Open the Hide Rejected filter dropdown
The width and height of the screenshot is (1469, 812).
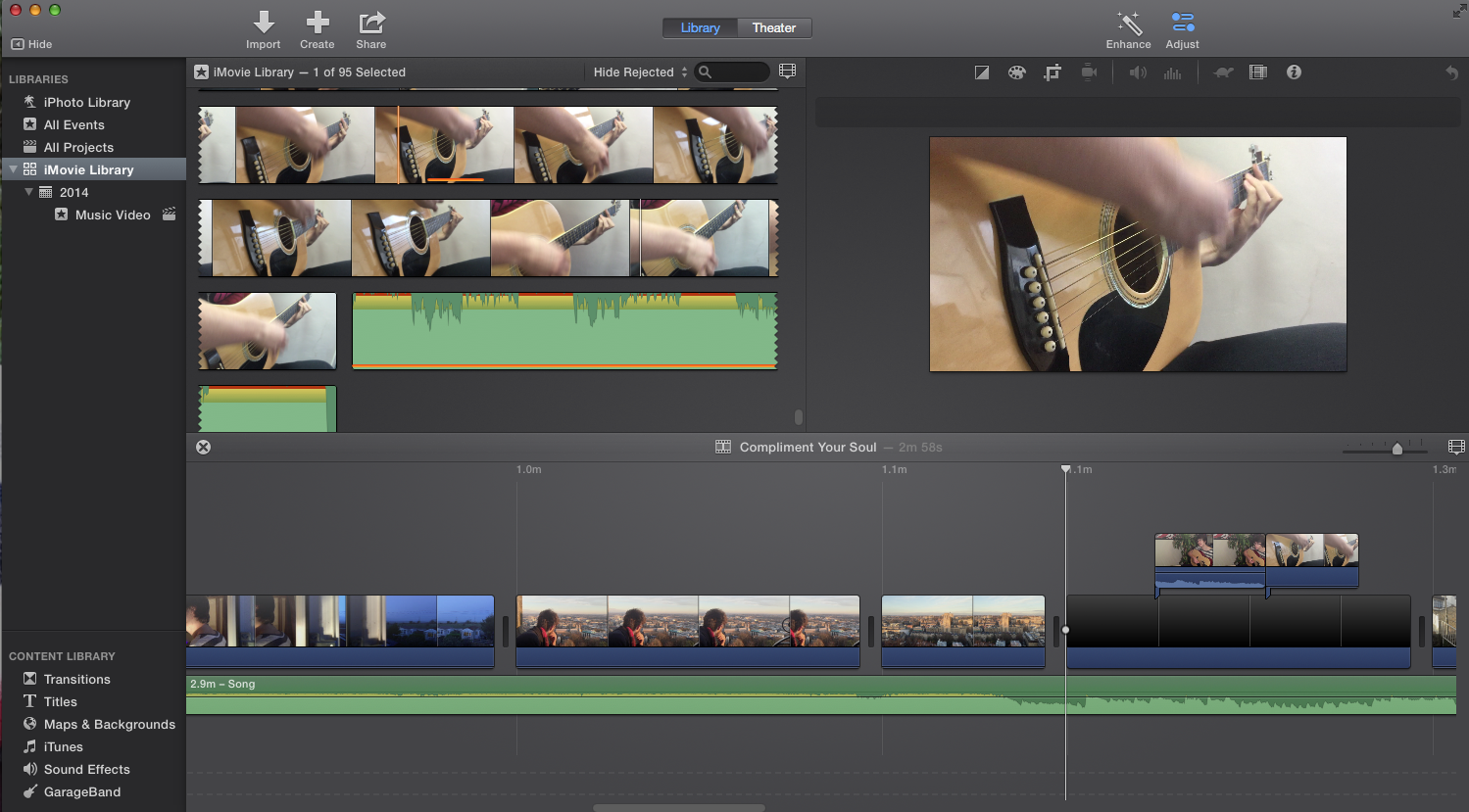(640, 72)
